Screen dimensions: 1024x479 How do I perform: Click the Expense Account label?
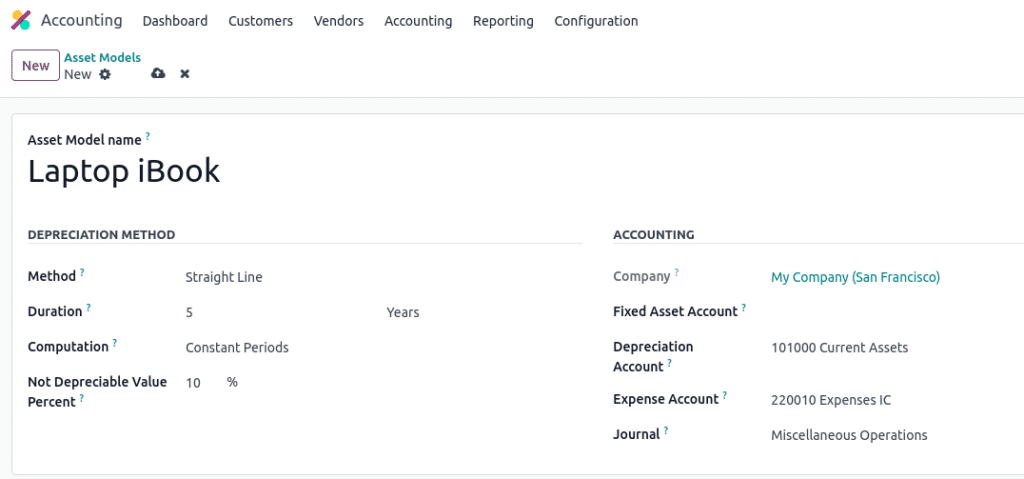tap(666, 399)
